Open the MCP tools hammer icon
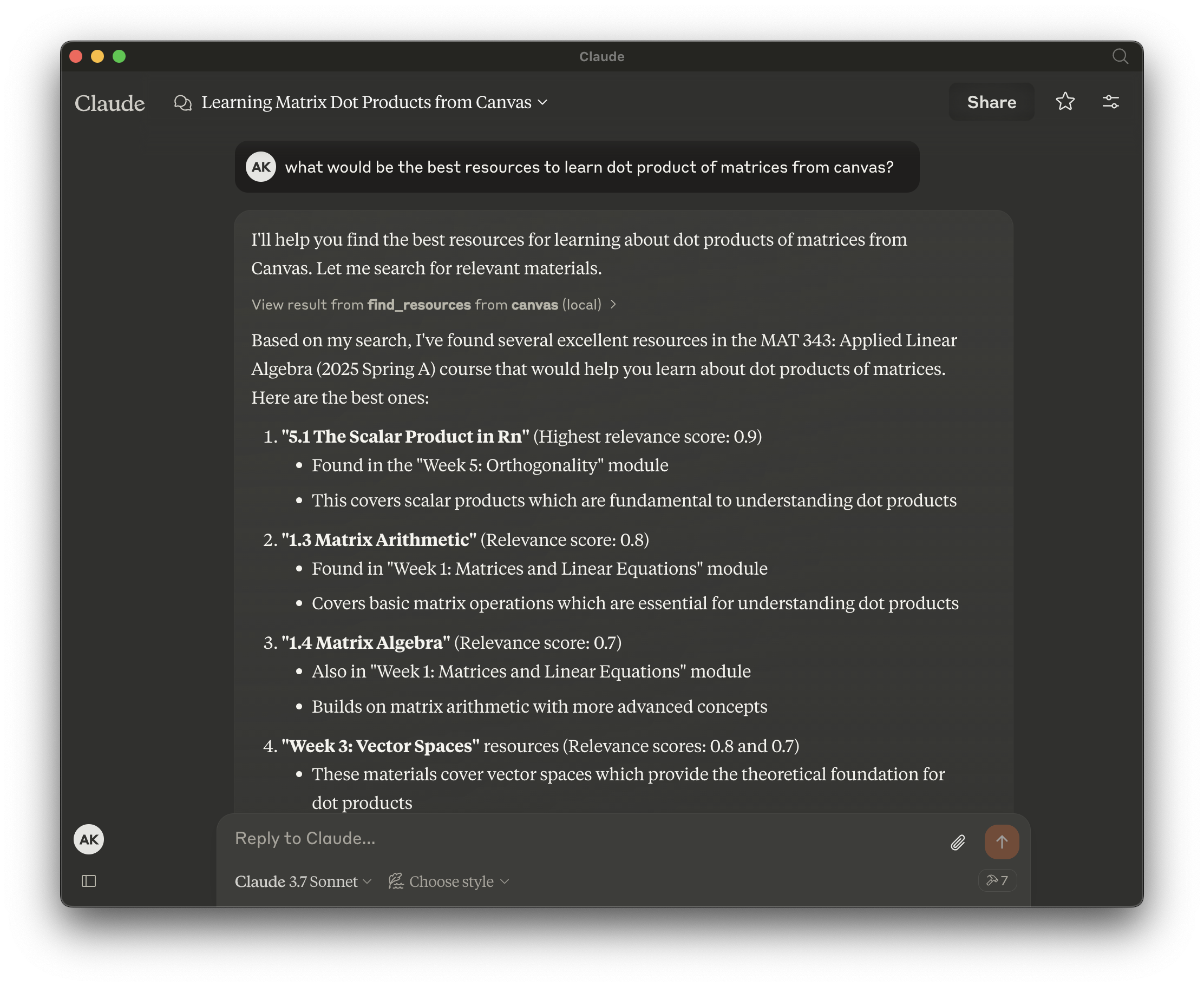Viewport: 1204px width, 987px height. (997, 880)
